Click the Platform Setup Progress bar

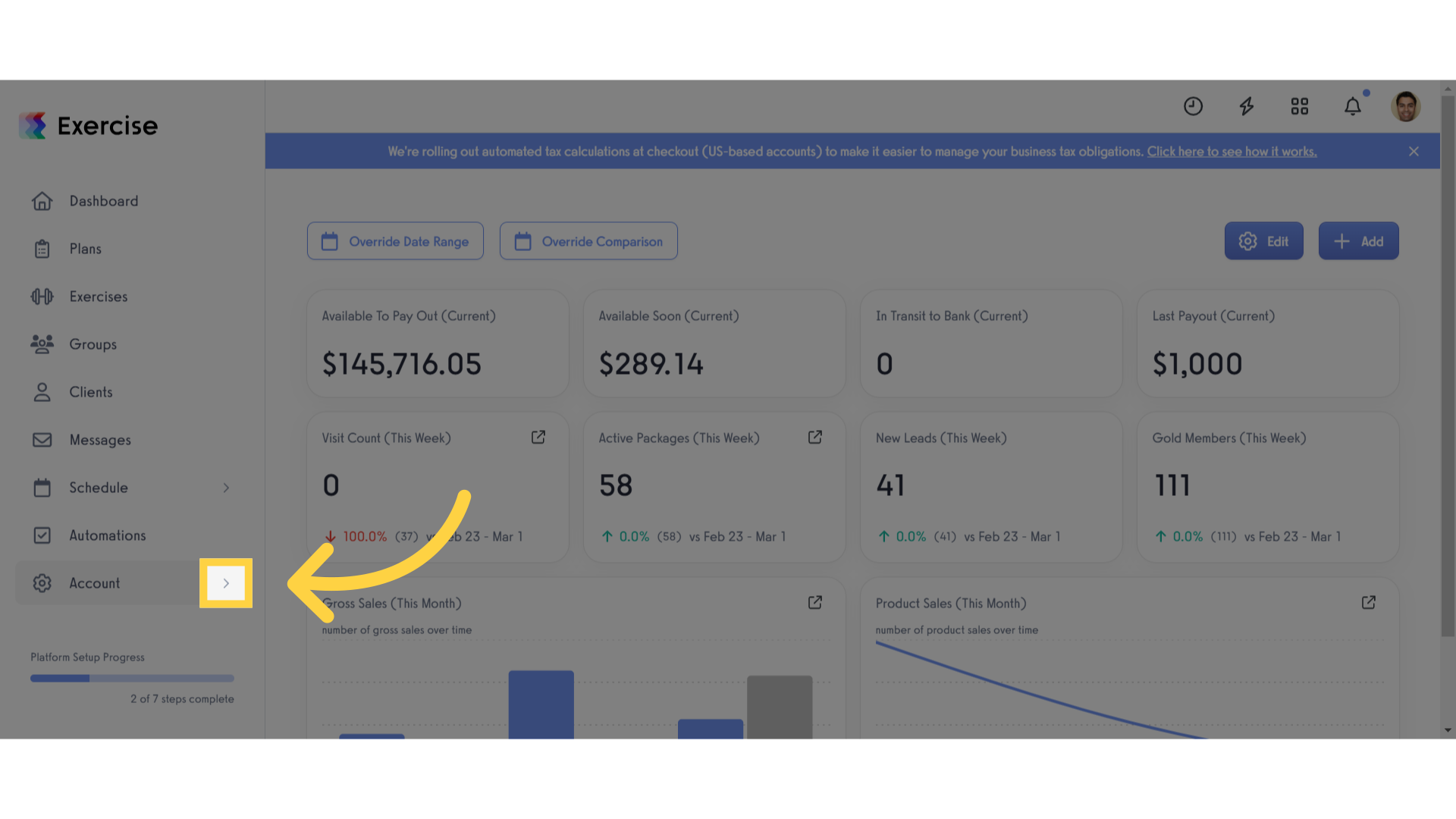click(x=132, y=679)
